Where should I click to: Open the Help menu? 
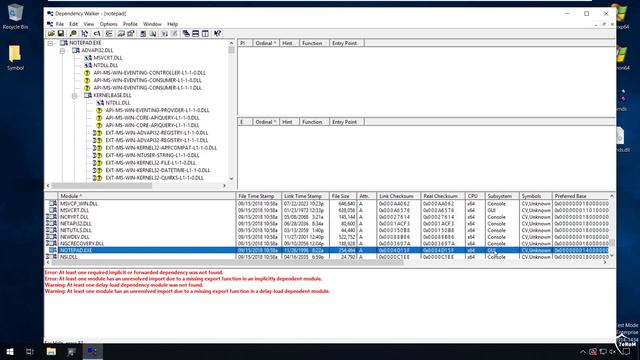pos(173,24)
